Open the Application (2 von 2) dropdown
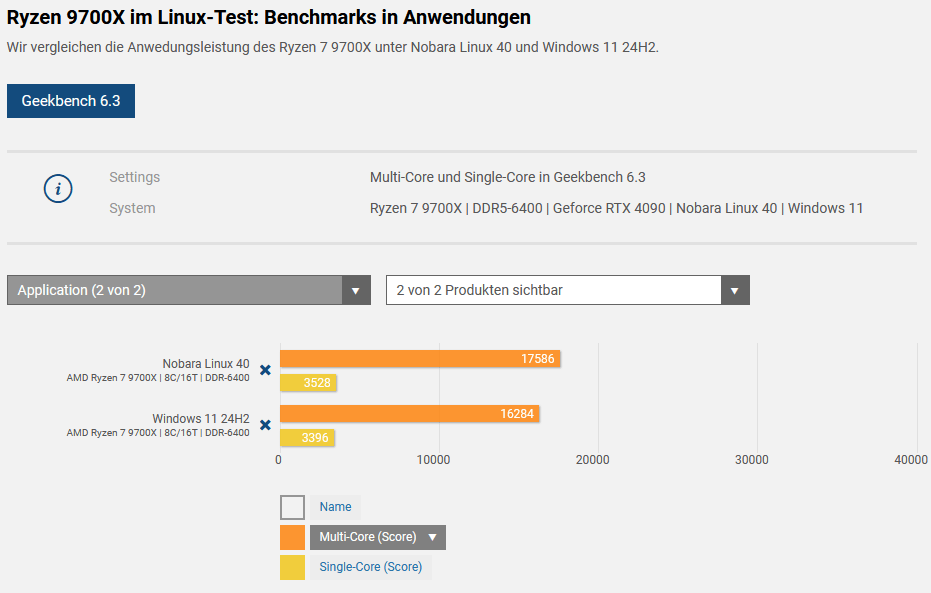Screen dimensions: 931x593 click(189, 290)
